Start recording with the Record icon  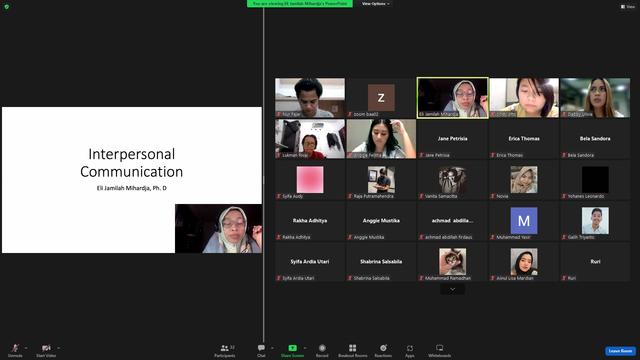[322, 348]
